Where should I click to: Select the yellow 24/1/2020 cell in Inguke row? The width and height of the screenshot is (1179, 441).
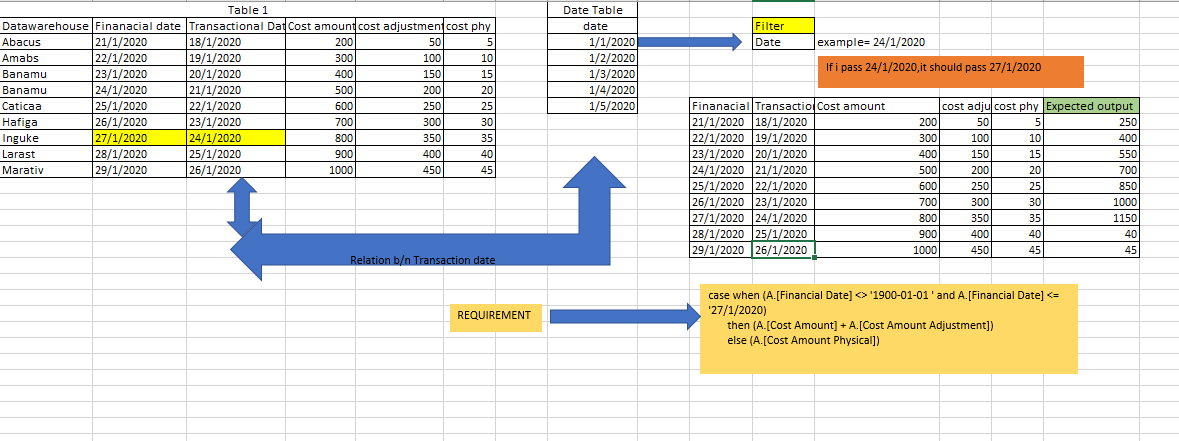coord(237,138)
